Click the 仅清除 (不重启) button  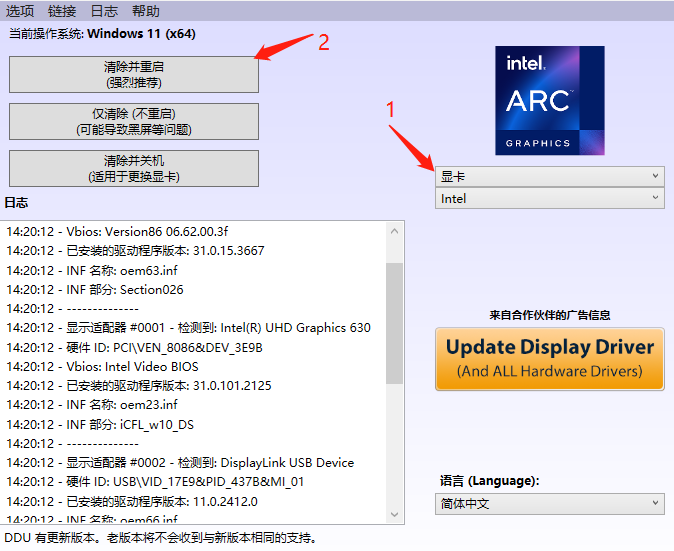tap(134, 121)
